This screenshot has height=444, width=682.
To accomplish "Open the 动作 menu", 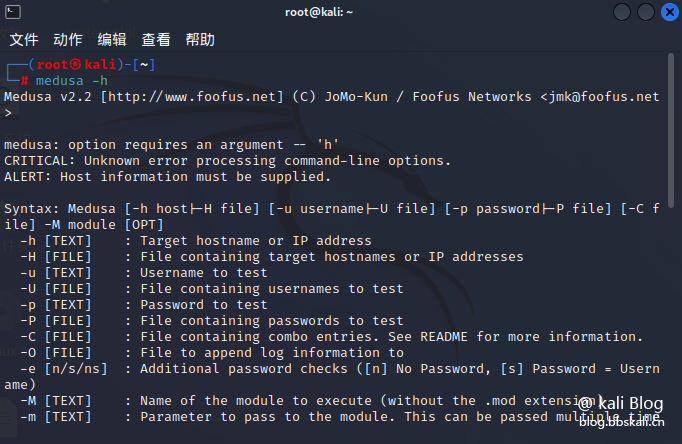I will coord(68,40).
